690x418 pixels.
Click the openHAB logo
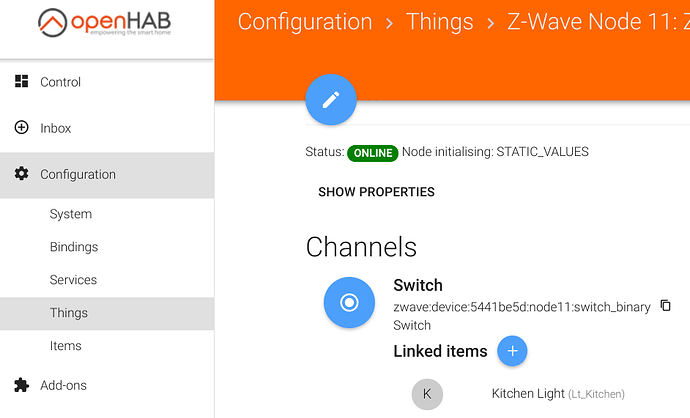(105, 24)
